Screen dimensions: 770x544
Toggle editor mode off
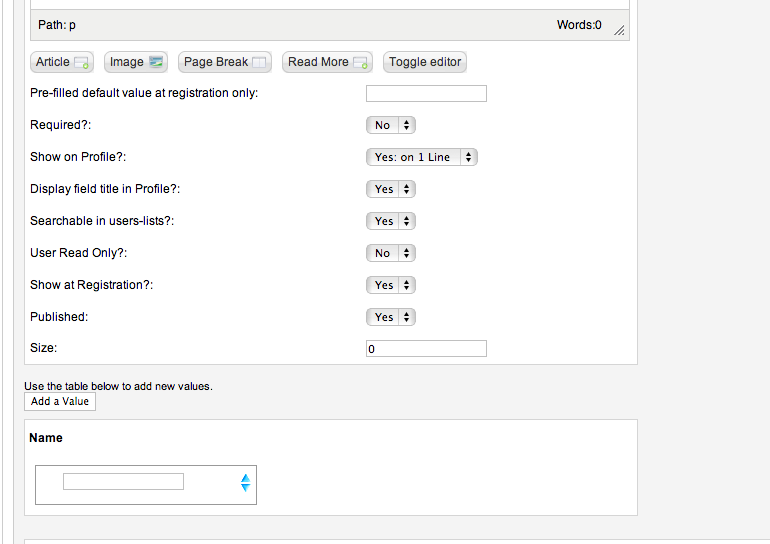[x=425, y=62]
